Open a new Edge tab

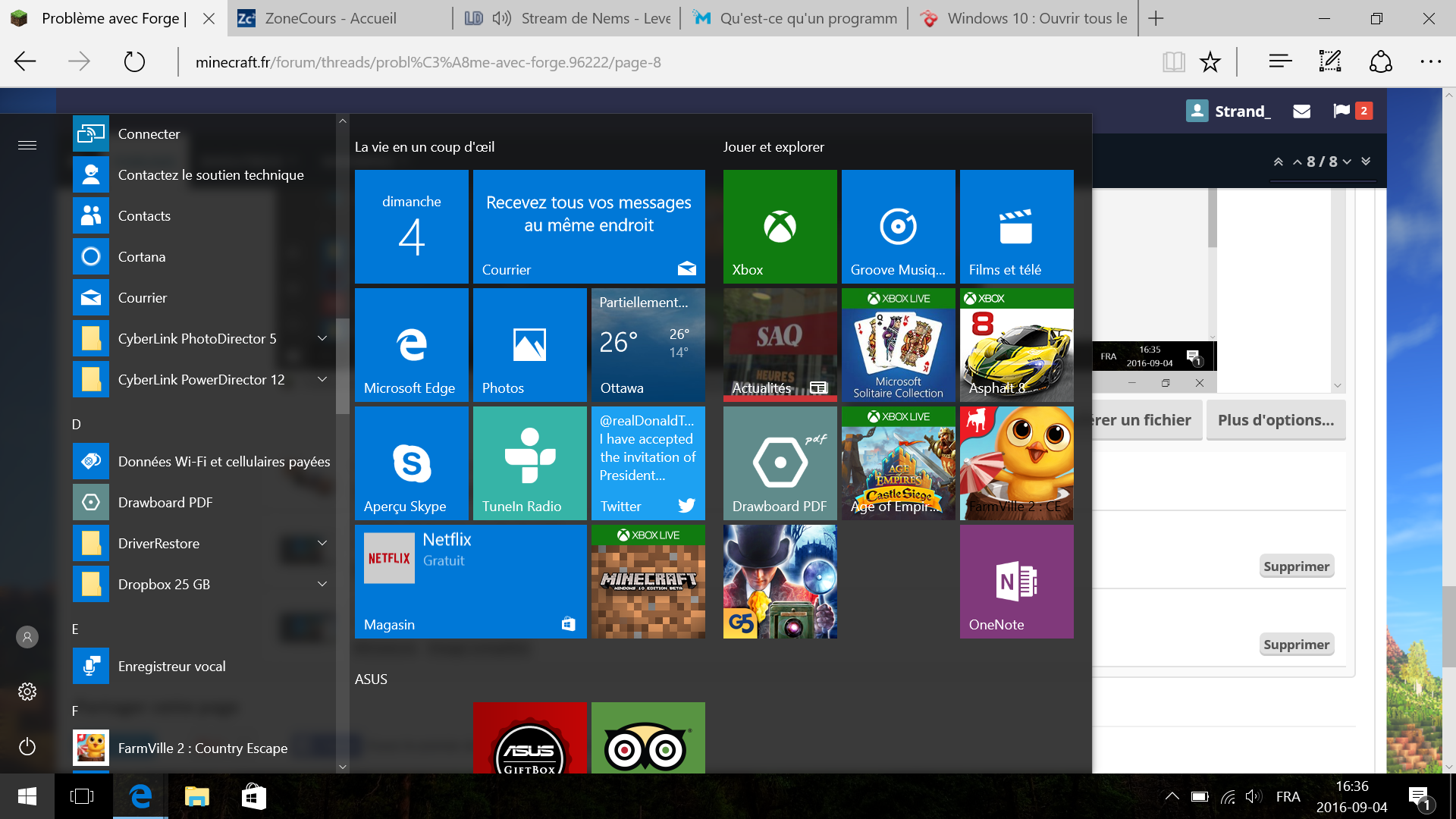click(x=1156, y=18)
